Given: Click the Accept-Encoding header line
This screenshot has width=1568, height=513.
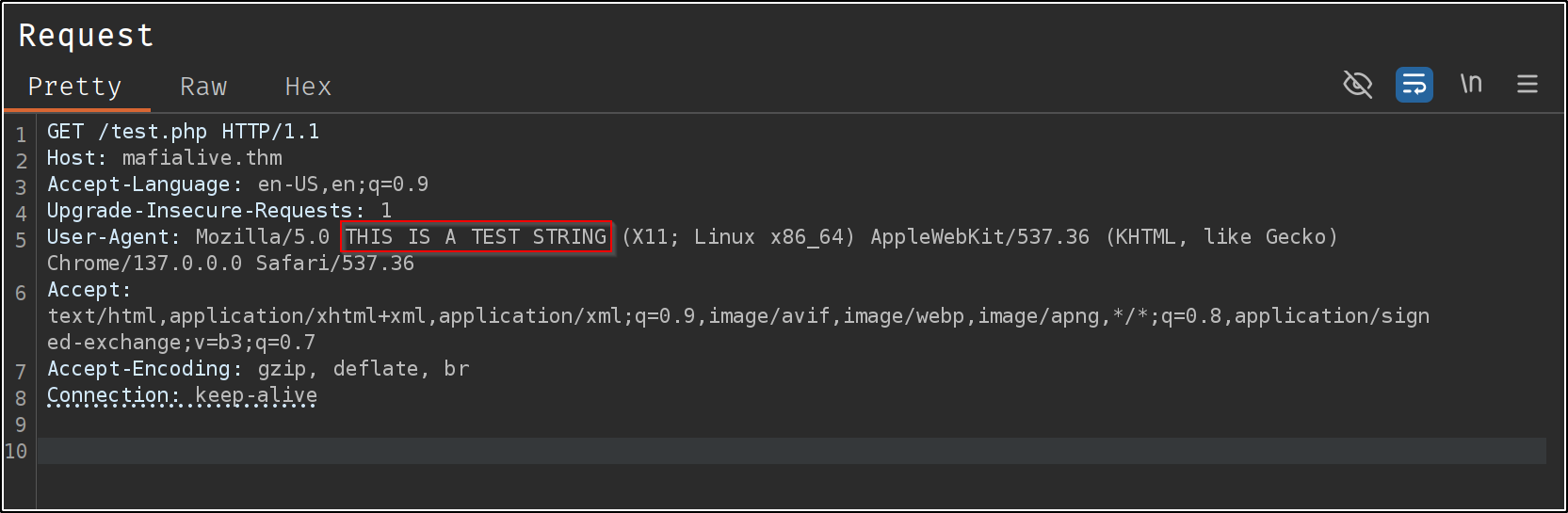Looking at the screenshot, I should pyautogui.click(x=257, y=369).
